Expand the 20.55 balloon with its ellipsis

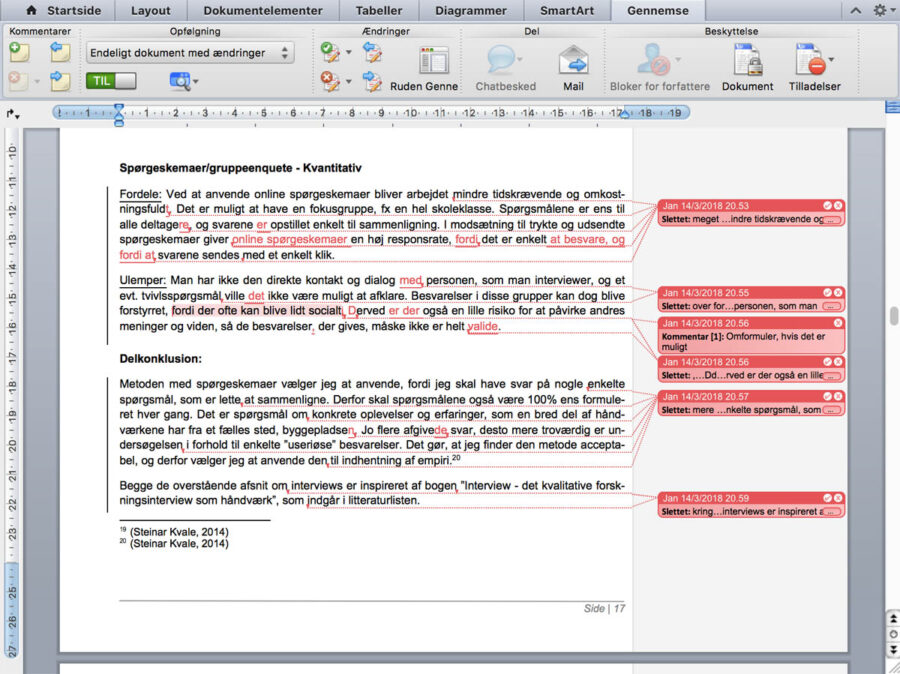[832, 307]
